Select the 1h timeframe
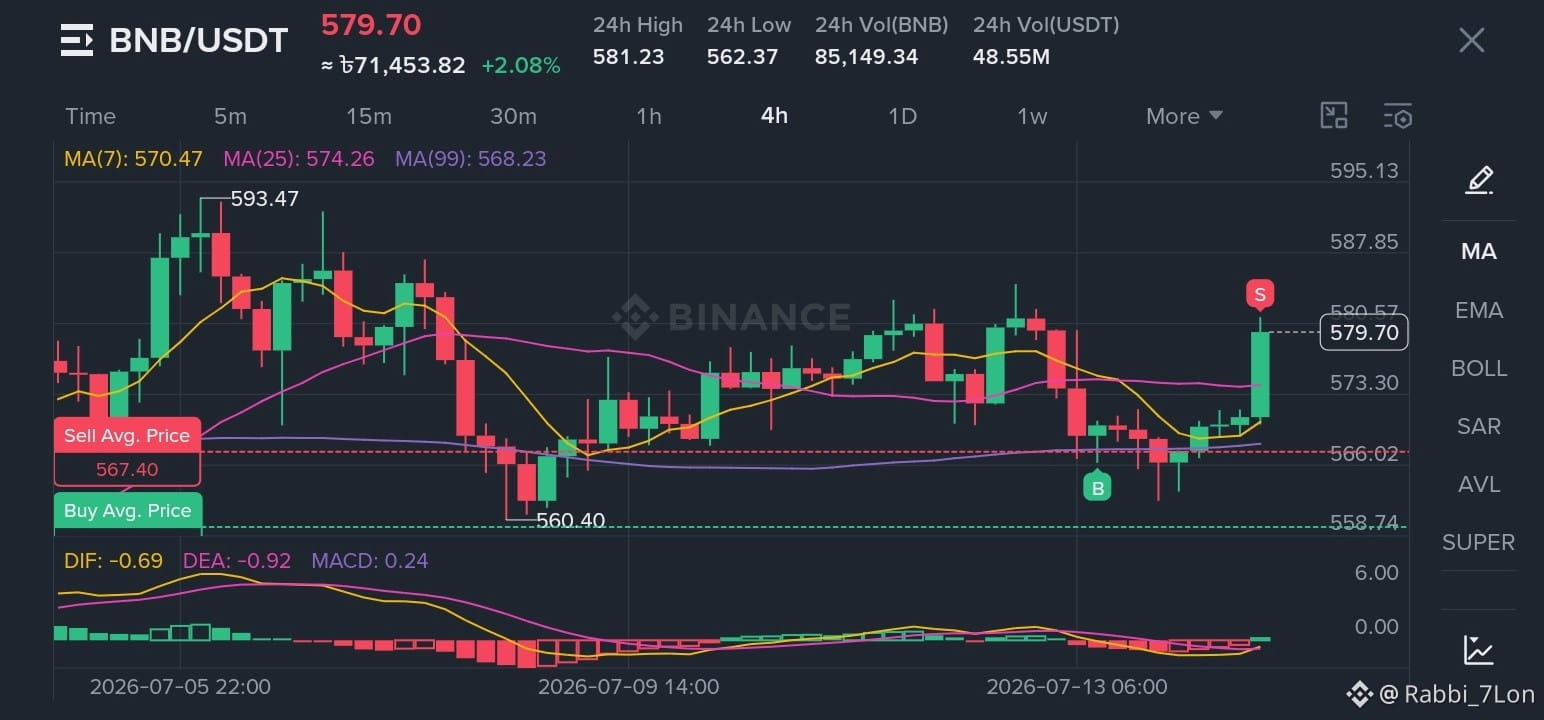 pyautogui.click(x=649, y=116)
